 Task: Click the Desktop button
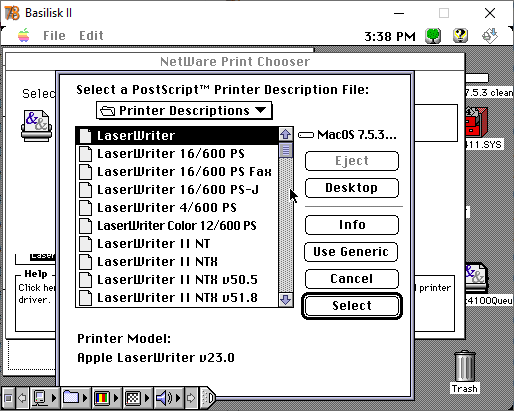[x=352, y=188]
